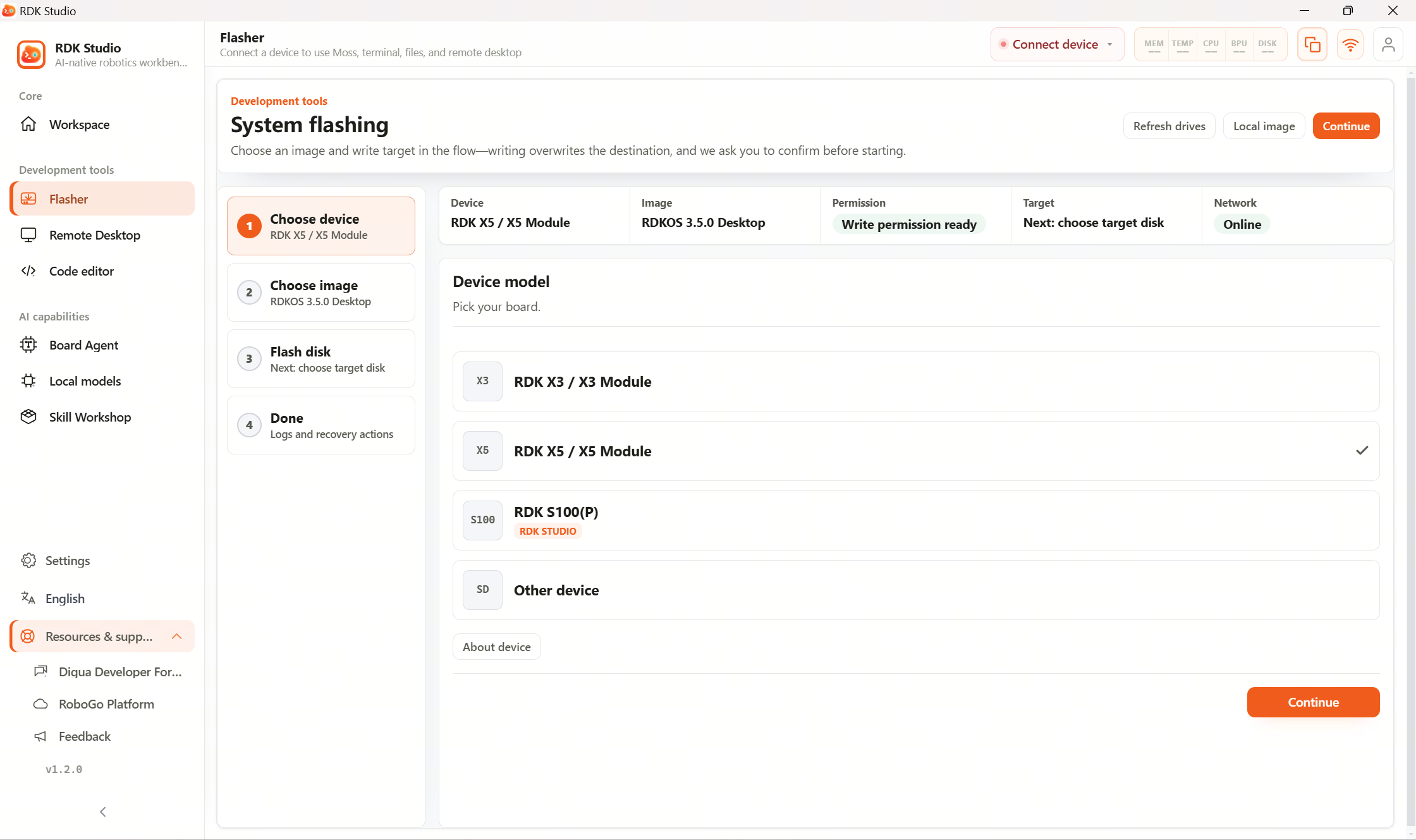The image size is (1416, 840).
Task: Collapse the Resources & support chevron
Action: click(x=177, y=636)
